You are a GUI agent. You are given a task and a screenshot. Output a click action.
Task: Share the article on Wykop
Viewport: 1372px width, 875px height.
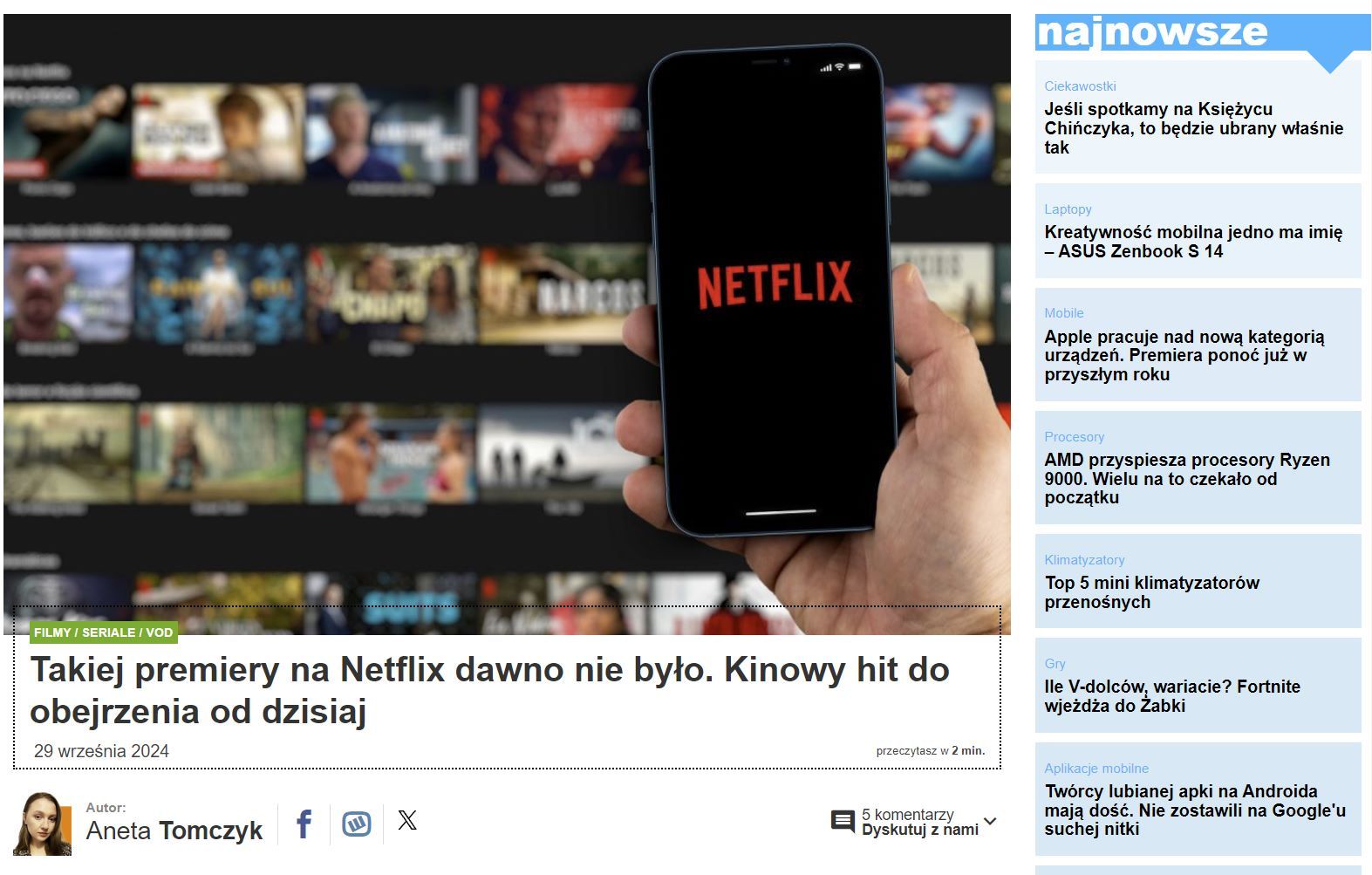click(356, 824)
